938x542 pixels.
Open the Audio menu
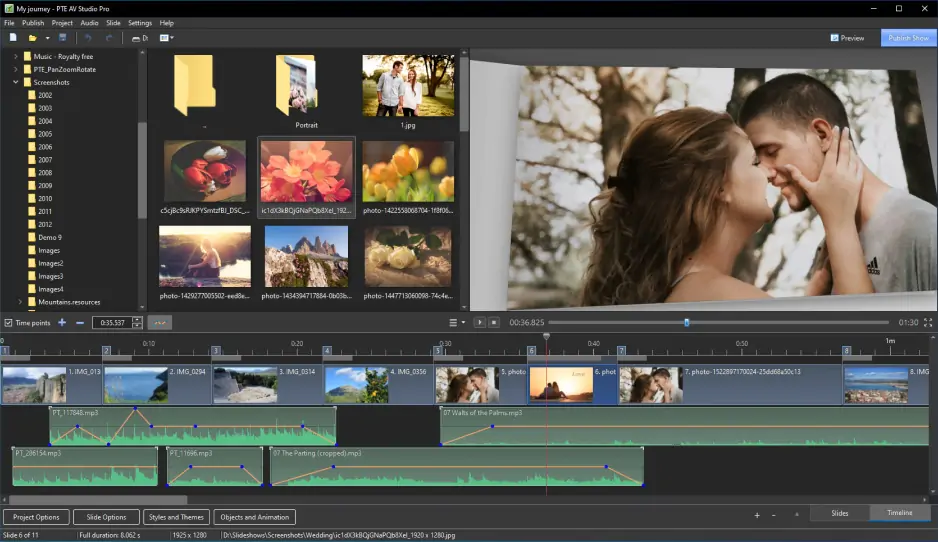(x=89, y=23)
